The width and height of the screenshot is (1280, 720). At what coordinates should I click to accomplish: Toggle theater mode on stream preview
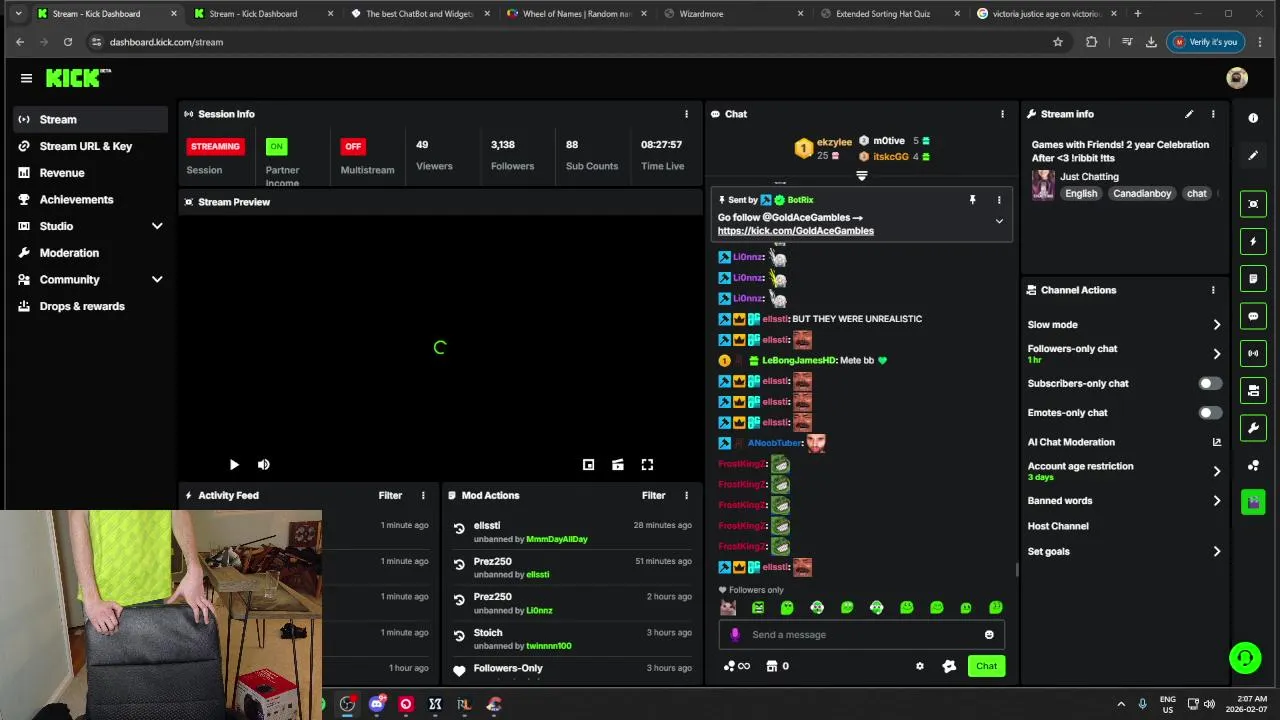click(618, 465)
